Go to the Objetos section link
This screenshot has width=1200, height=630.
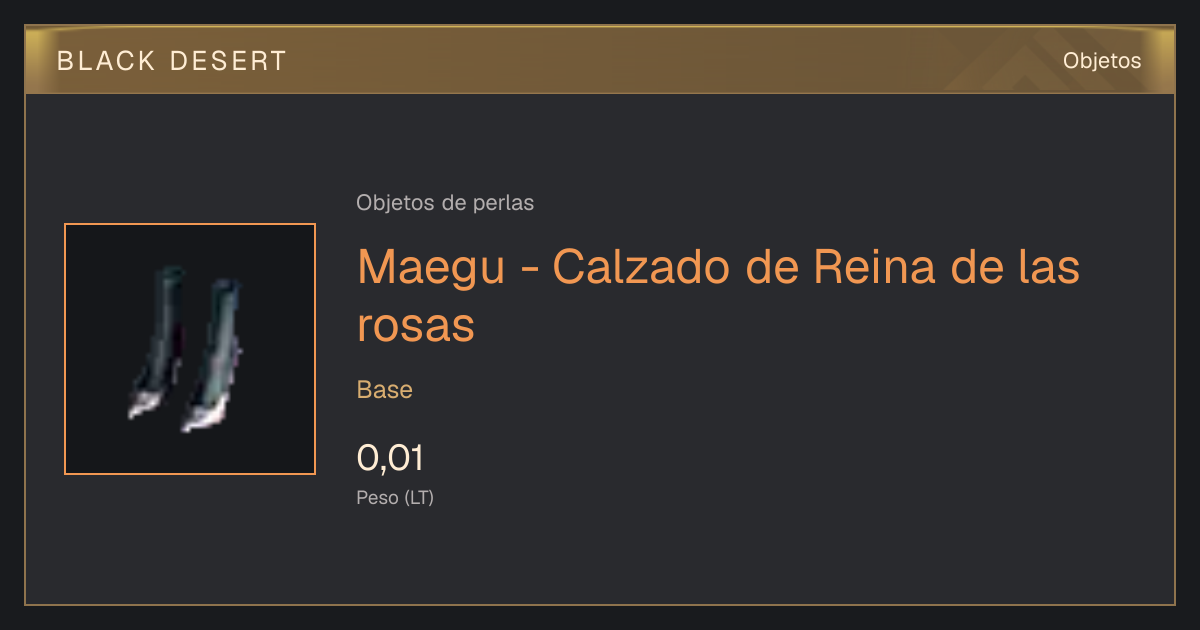point(1102,61)
